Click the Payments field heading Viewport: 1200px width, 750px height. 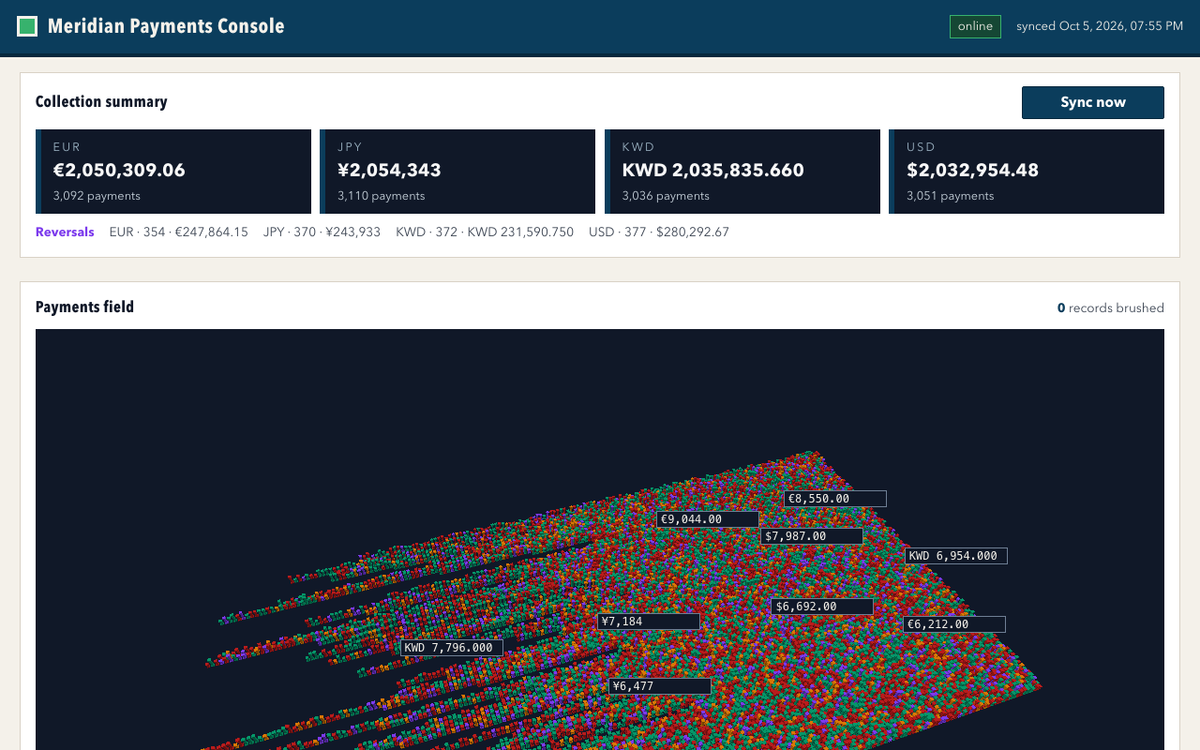pos(84,307)
